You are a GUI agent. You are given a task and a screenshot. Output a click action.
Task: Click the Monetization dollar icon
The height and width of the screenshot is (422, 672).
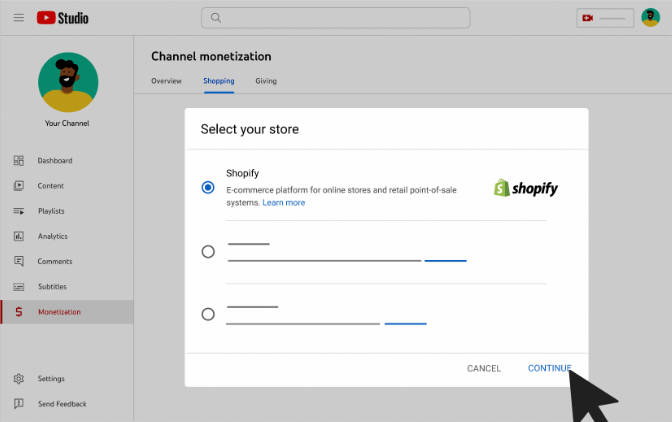click(18, 312)
